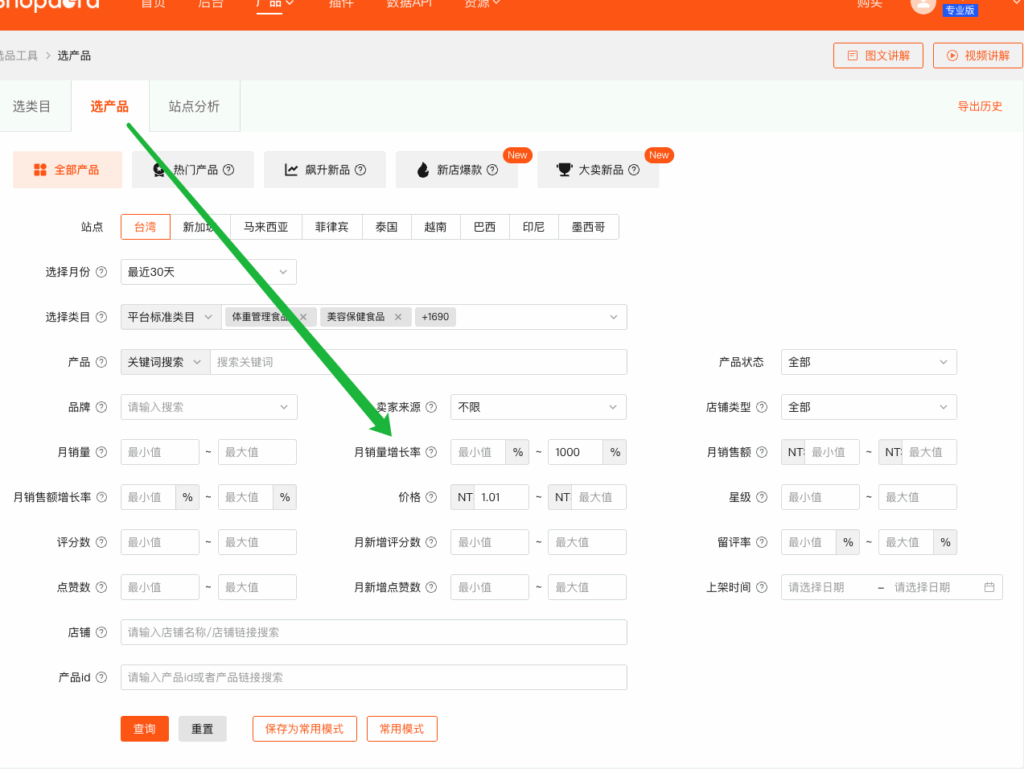Screen dimensions: 1024x769
Task: Click the question mark icon next to 月销量增长率
Action: 431,452
